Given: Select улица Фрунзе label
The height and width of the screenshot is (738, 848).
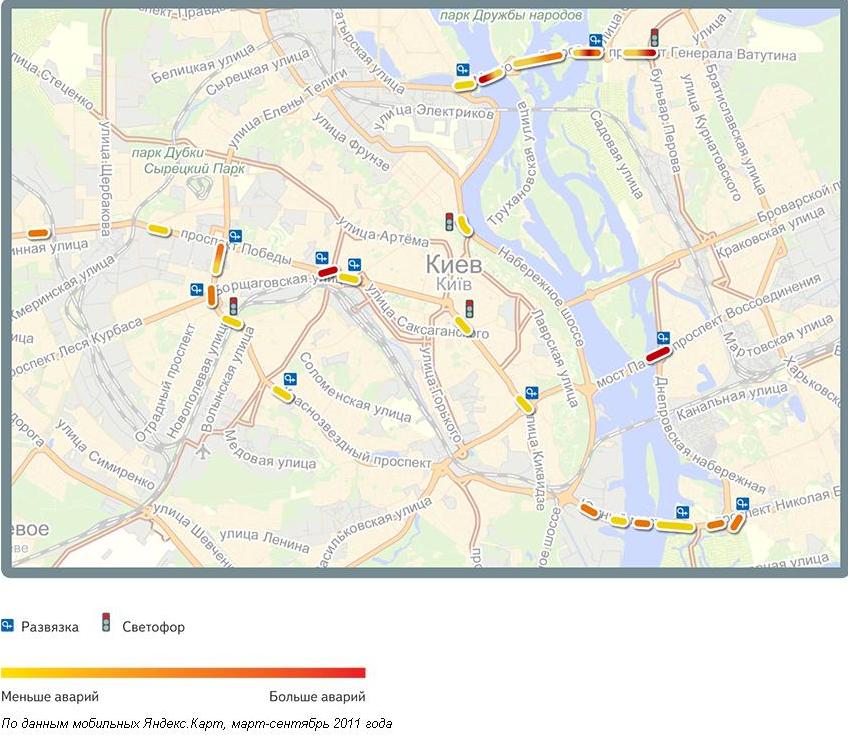Looking at the screenshot, I should click(352, 142).
